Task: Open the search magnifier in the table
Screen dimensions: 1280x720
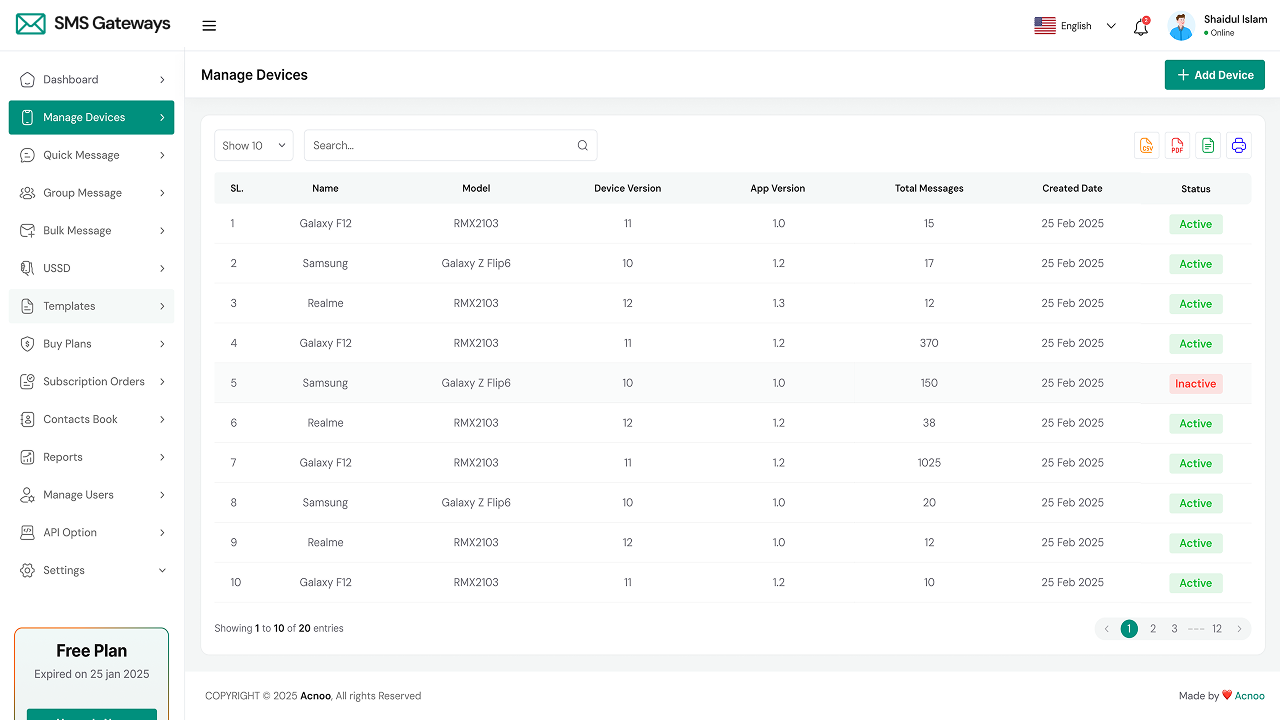Action: click(582, 145)
